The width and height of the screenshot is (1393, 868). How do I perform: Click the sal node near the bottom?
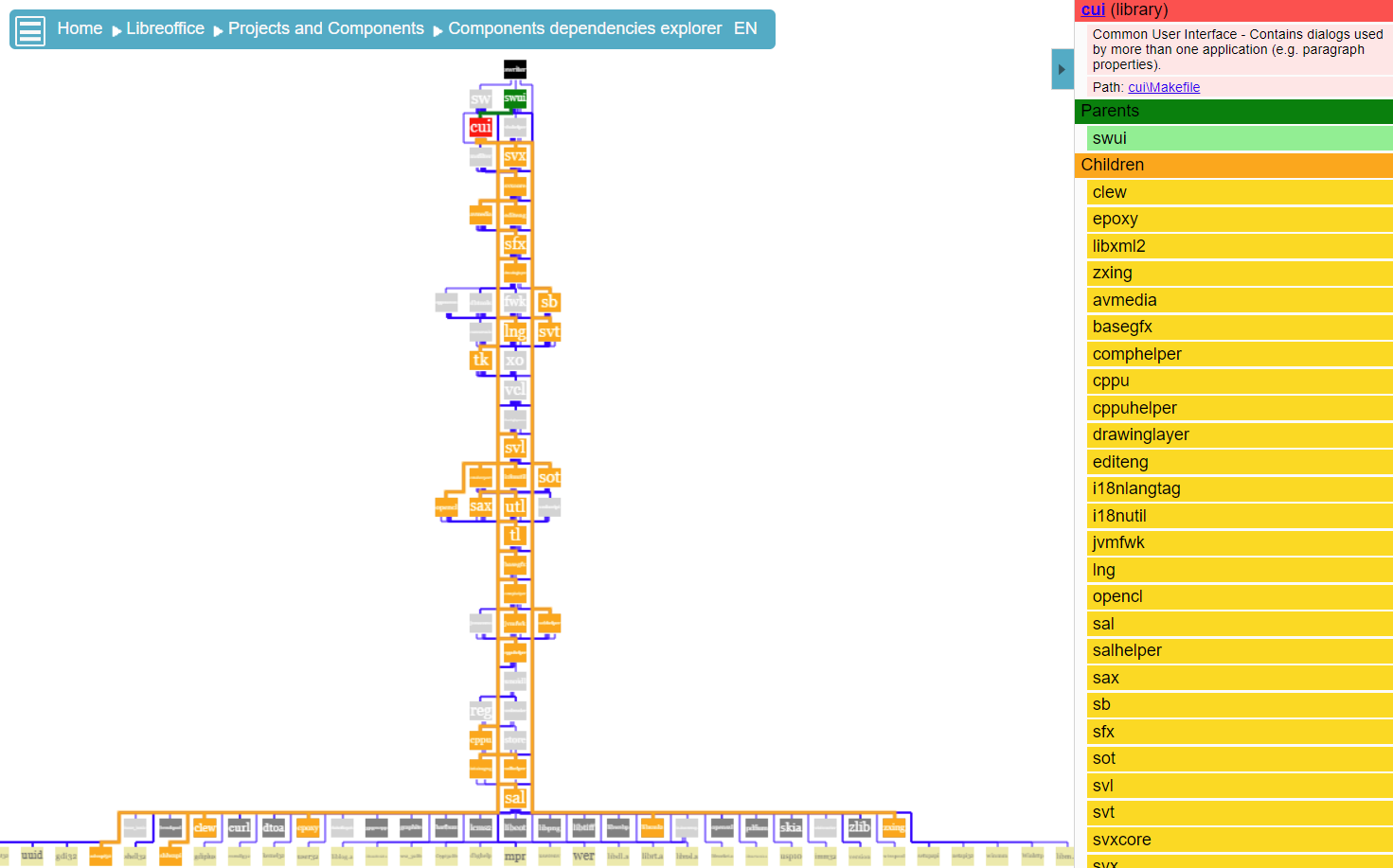point(514,798)
